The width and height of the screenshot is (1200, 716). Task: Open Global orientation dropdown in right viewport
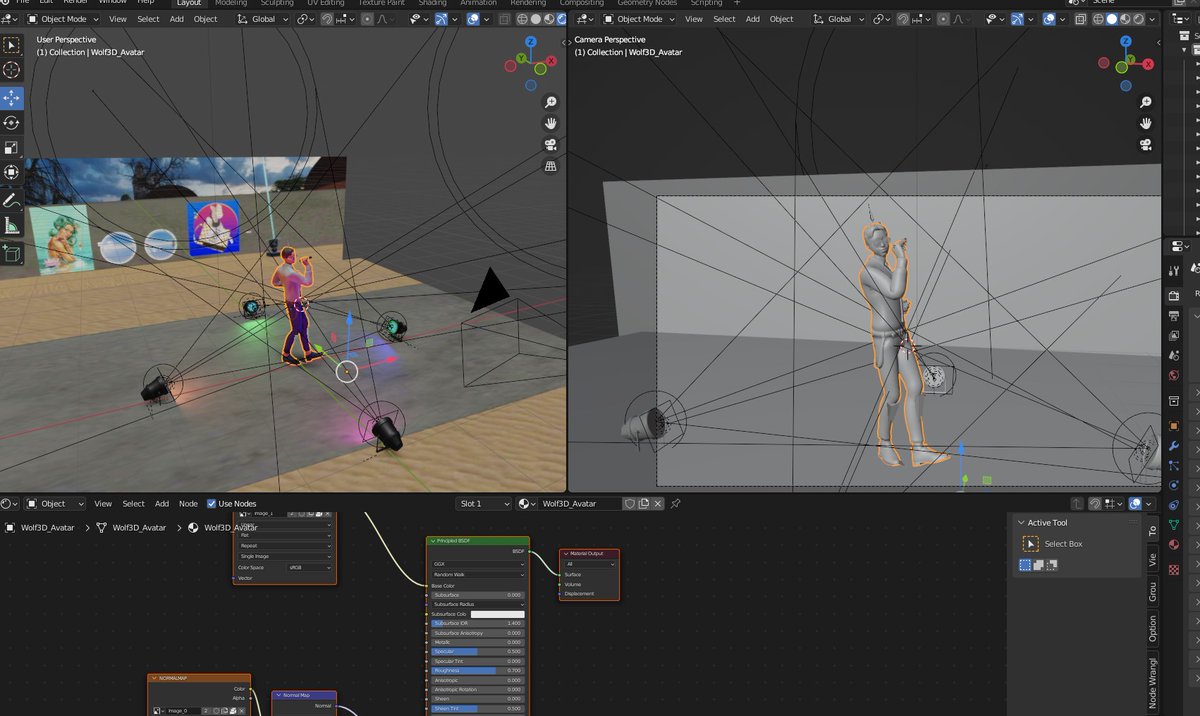pyautogui.click(x=841, y=19)
